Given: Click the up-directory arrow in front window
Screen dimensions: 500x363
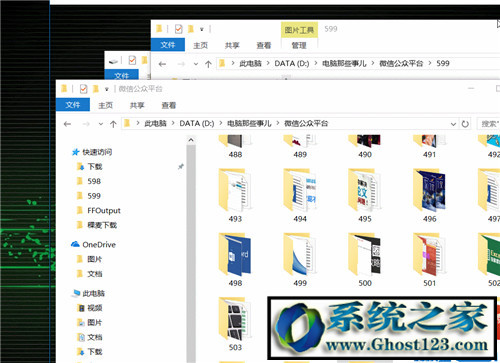Looking at the screenshot, I should coord(113,124).
